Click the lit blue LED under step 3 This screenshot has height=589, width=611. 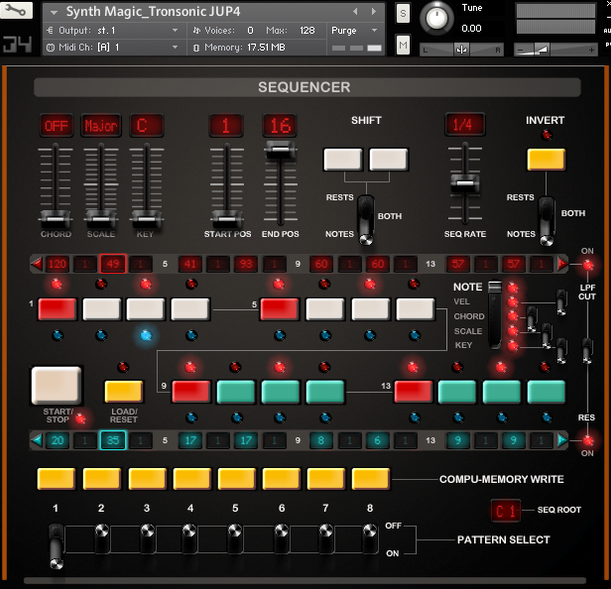click(x=146, y=335)
